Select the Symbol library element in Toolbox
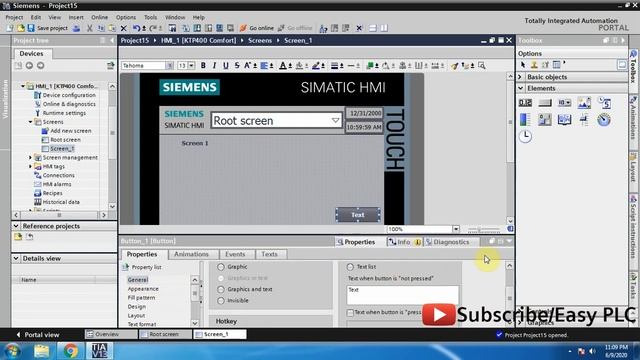This screenshot has width=640, height=360. click(x=564, y=120)
